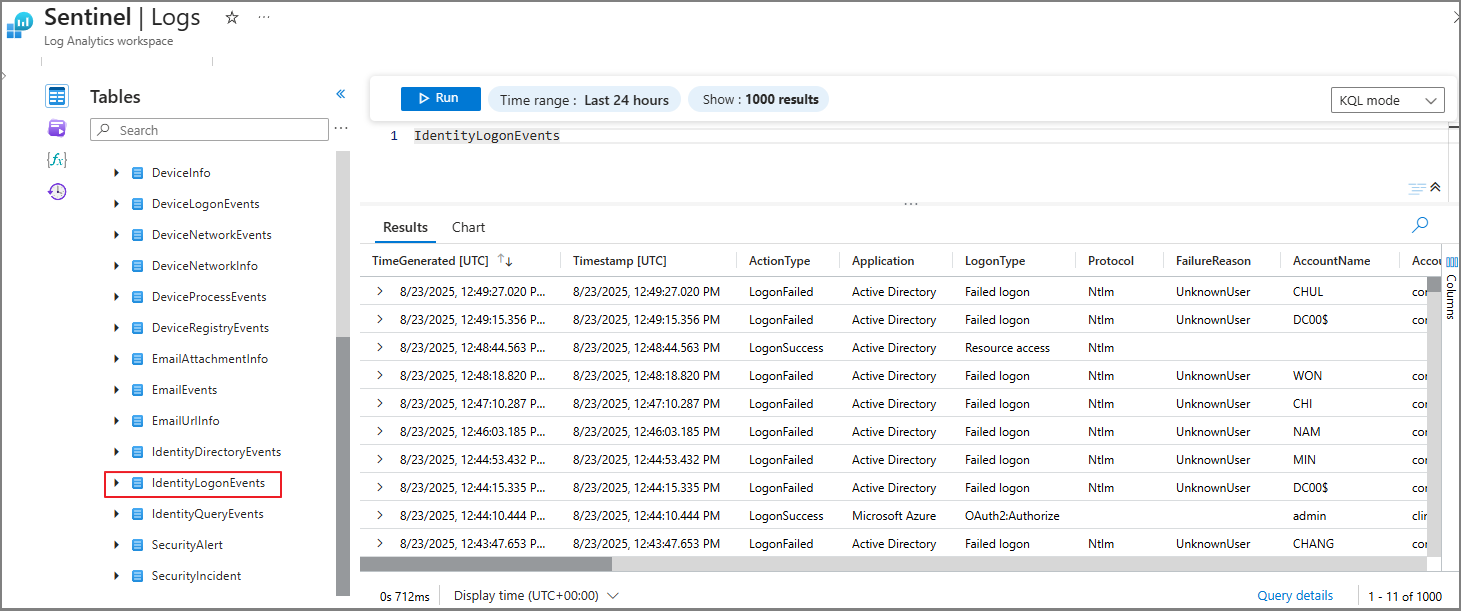Click the 1 - 11 of 1000 status text
The image size is (1461, 611).
coord(1406,596)
